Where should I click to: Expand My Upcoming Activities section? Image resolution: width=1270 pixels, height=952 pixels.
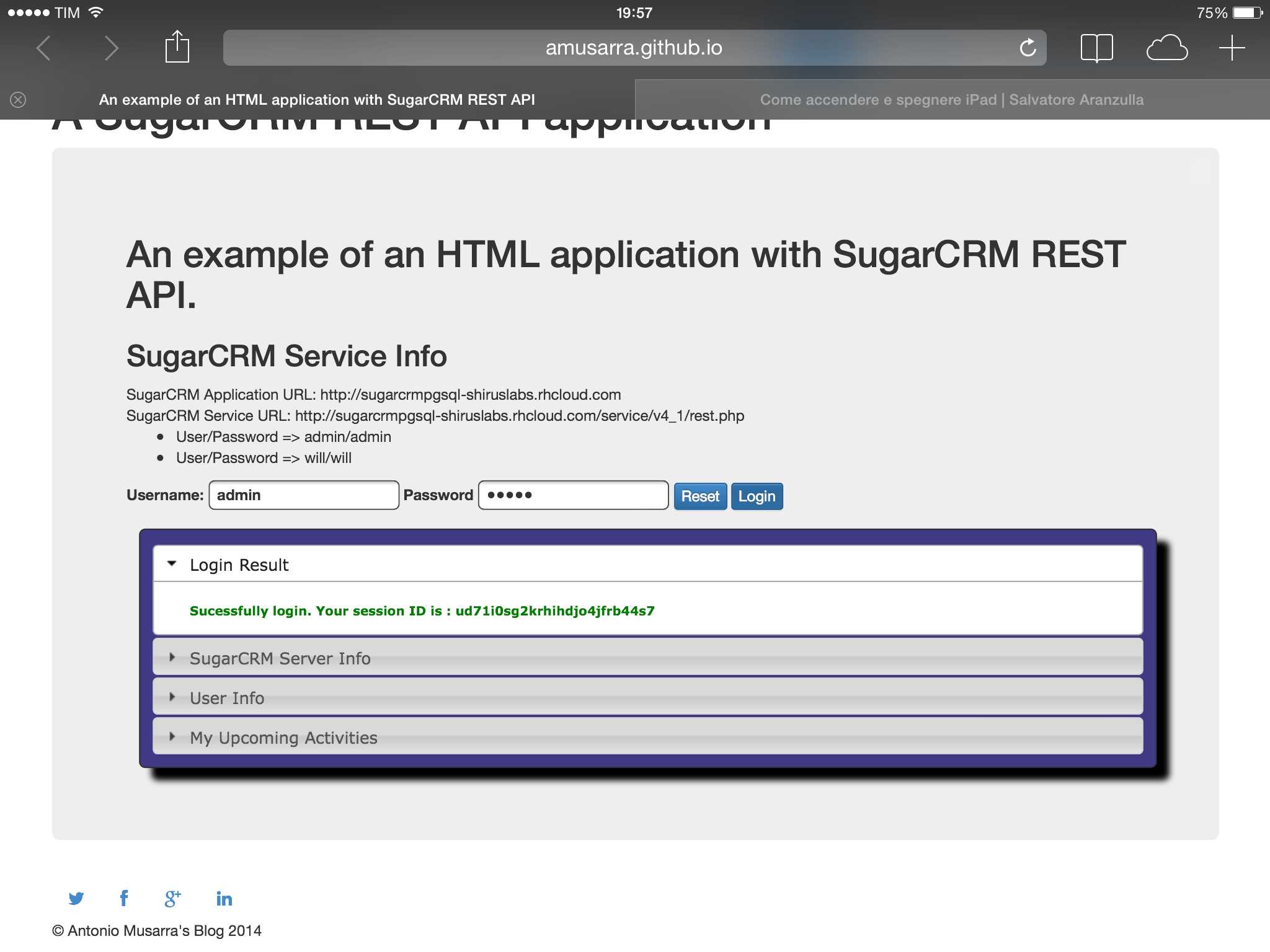pos(647,737)
